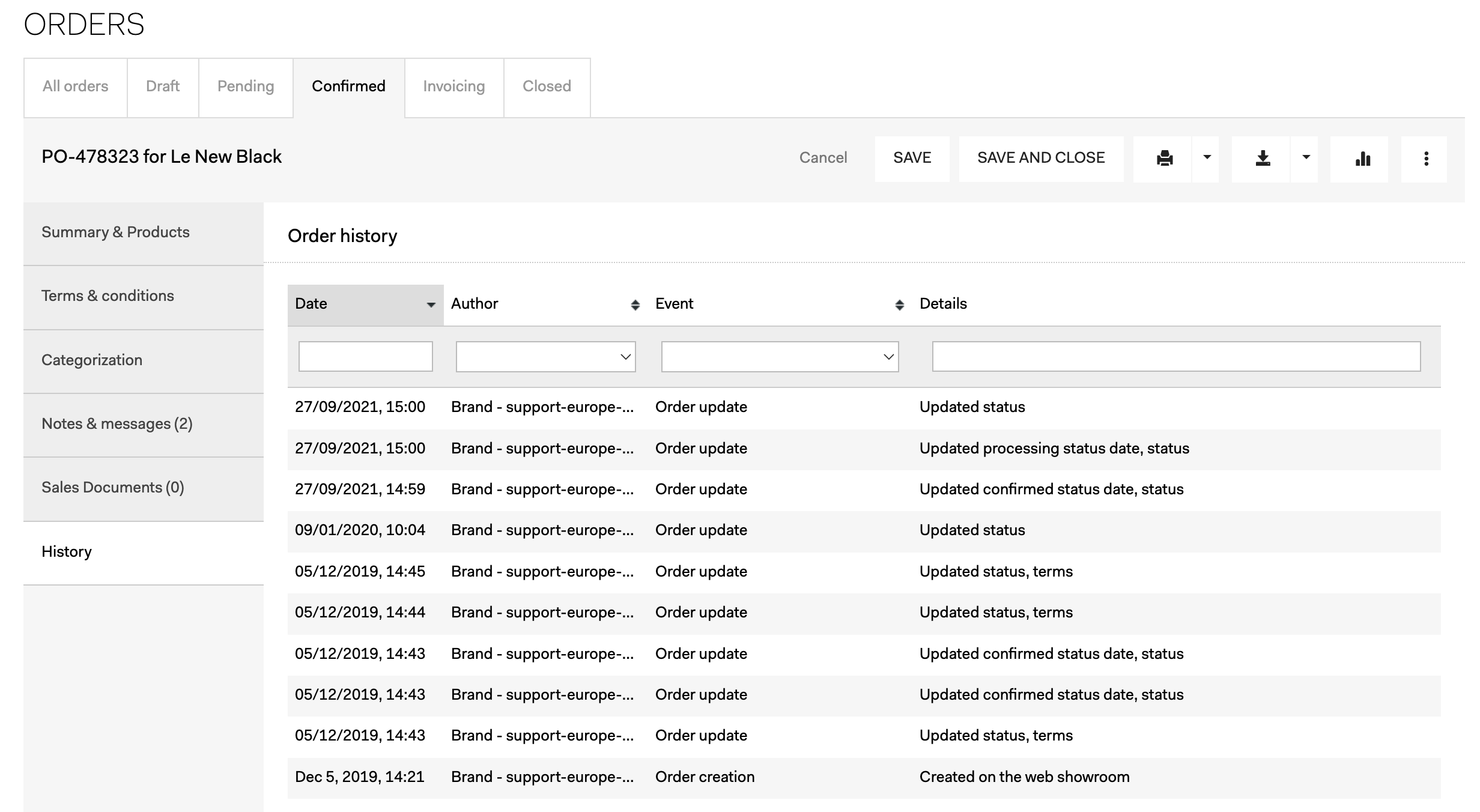
Task: Open the Event filter dropdown
Action: click(x=780, y=357)
